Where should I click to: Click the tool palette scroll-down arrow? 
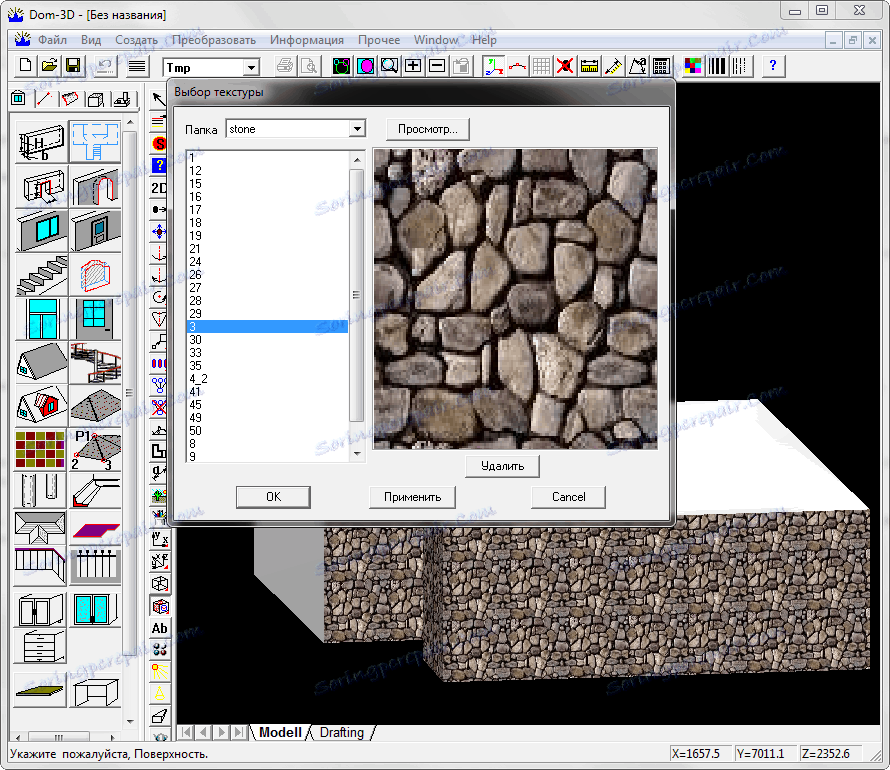point(130,722)
